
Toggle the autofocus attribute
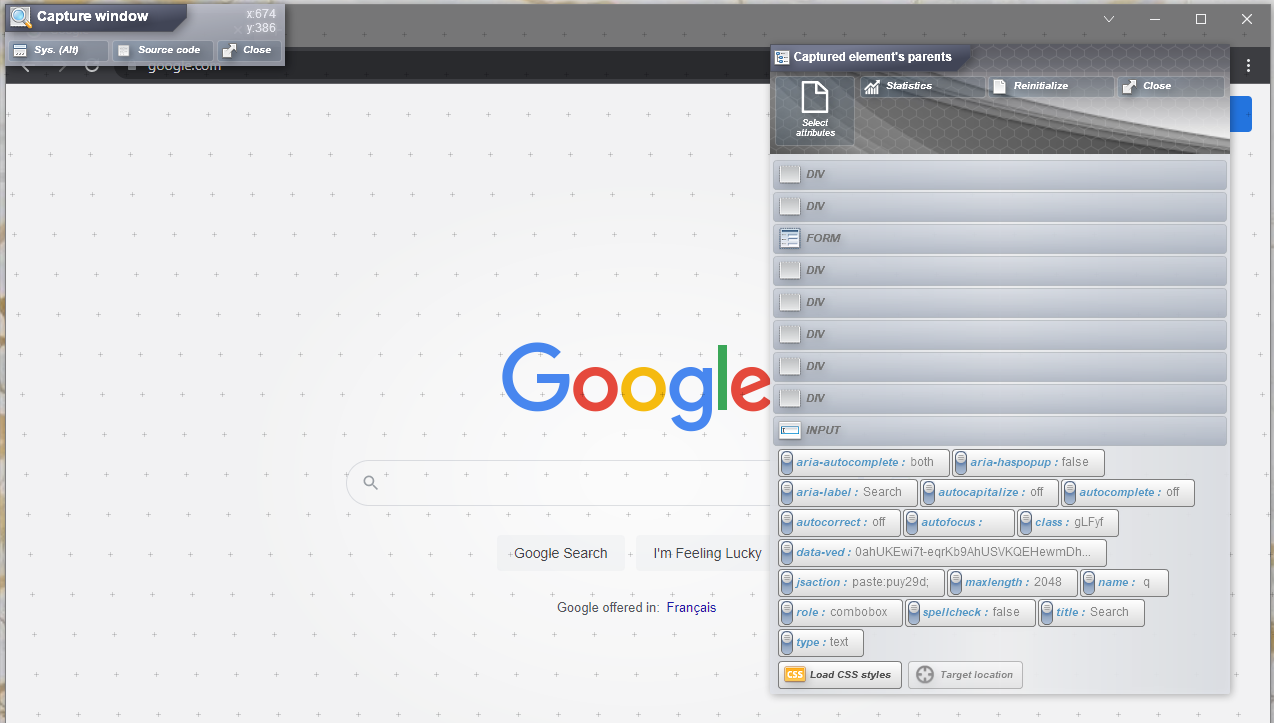[959, 523]
